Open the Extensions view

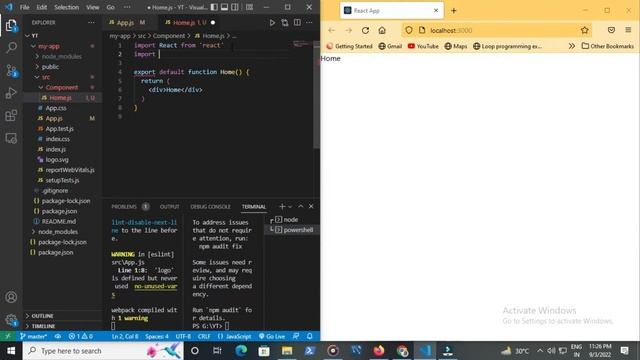tap(11, 116)
